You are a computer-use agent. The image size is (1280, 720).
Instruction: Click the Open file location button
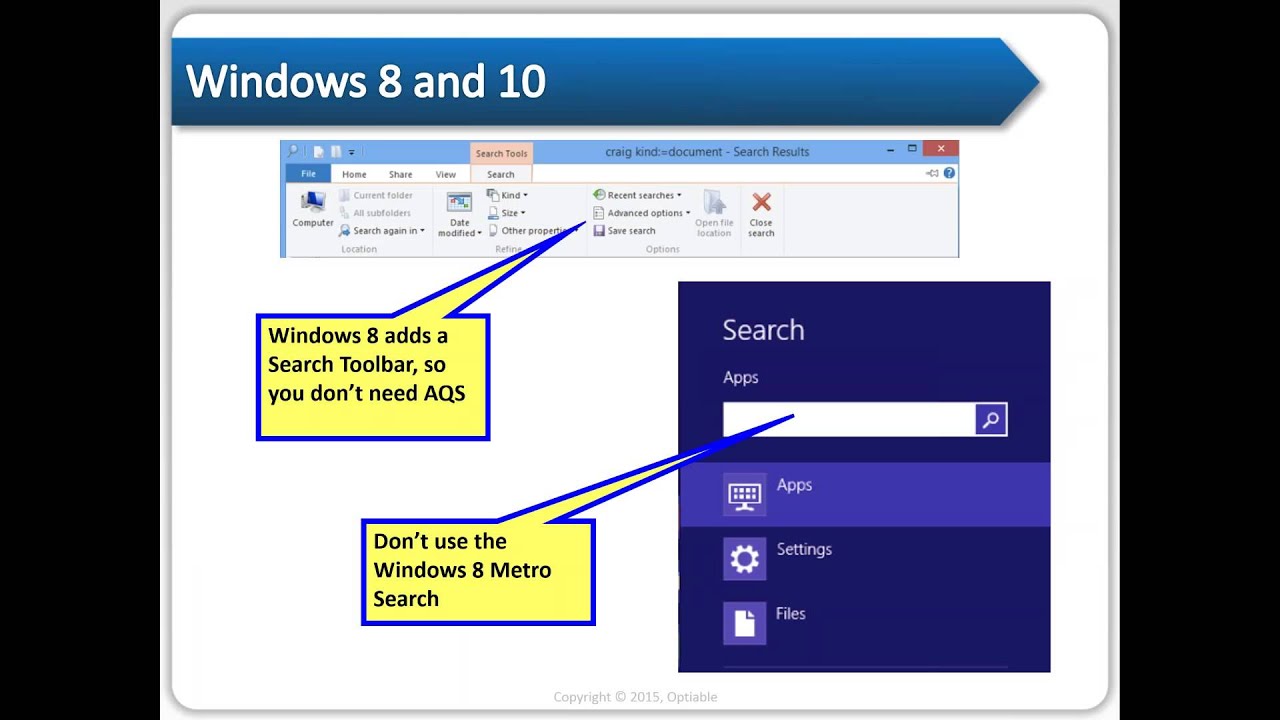(x=714, y=213)
